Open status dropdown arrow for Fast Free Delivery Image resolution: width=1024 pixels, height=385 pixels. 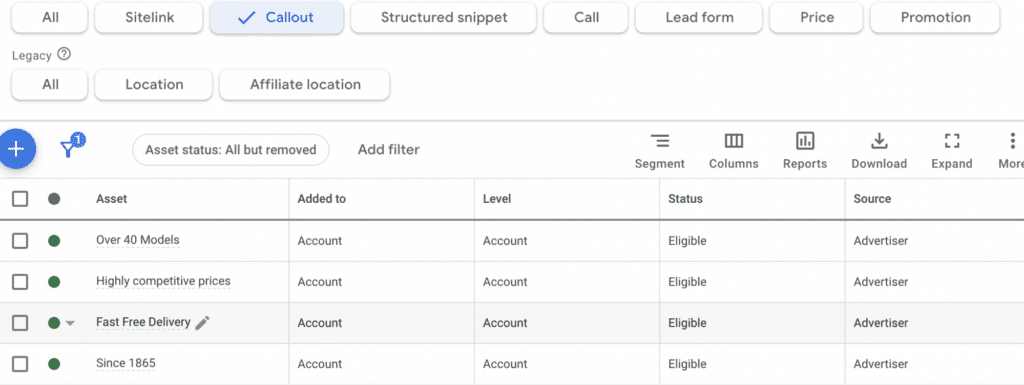pyautogui.click(x=70, y=323)
